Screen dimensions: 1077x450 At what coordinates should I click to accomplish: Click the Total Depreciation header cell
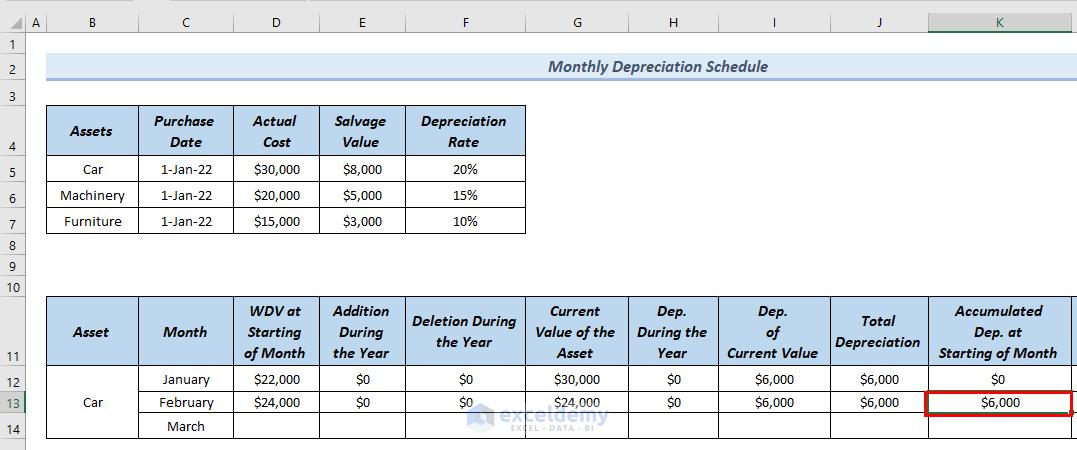pos(878,331)
